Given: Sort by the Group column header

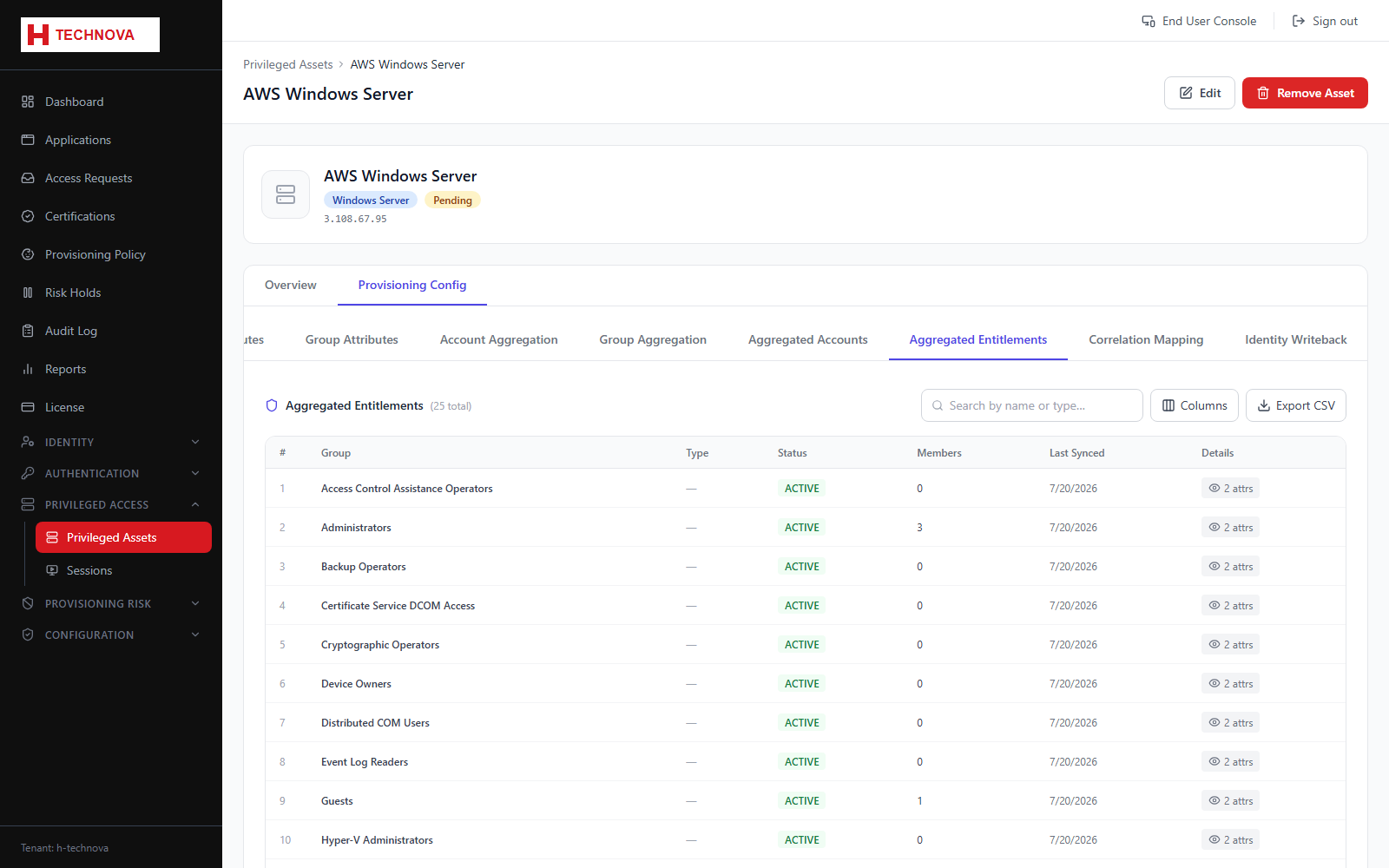Looking at the screenshot, I should click(336, 453).
